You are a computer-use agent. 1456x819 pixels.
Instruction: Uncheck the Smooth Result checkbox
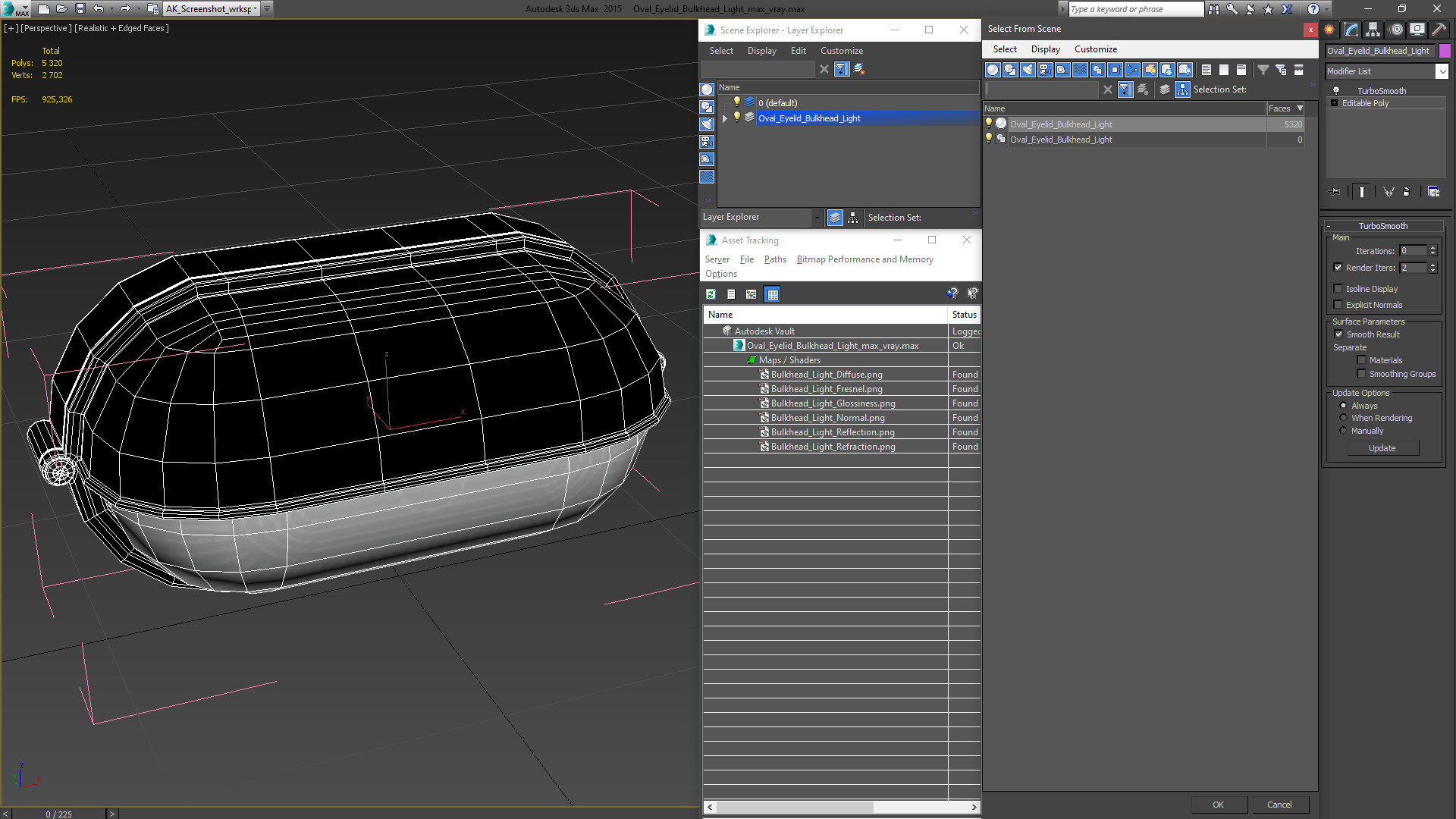[1338, 334]
